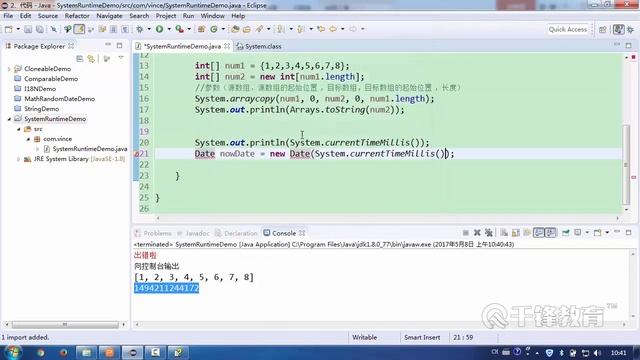
Task: Click the New Java Package icon
Action: click(x=201, y=29)
